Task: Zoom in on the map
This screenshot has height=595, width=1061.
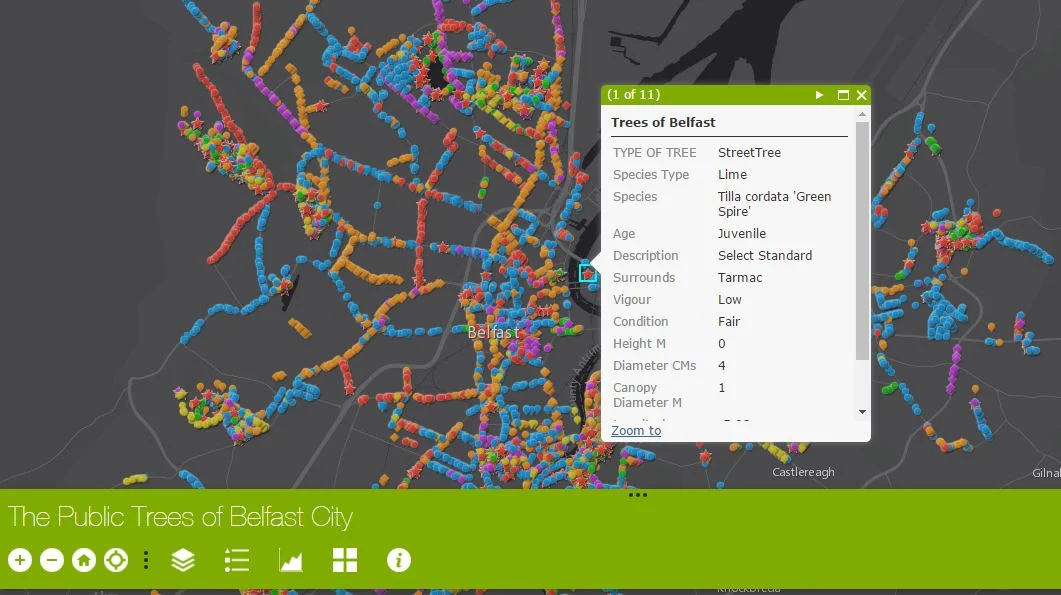Action: pos(20,560)
